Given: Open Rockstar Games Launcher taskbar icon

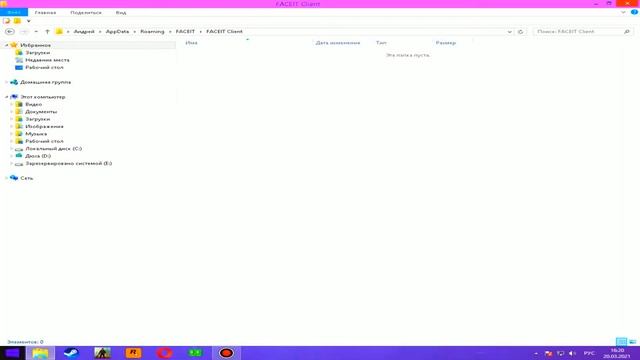Looking at the screenshot, I should (x=133, y=353).
